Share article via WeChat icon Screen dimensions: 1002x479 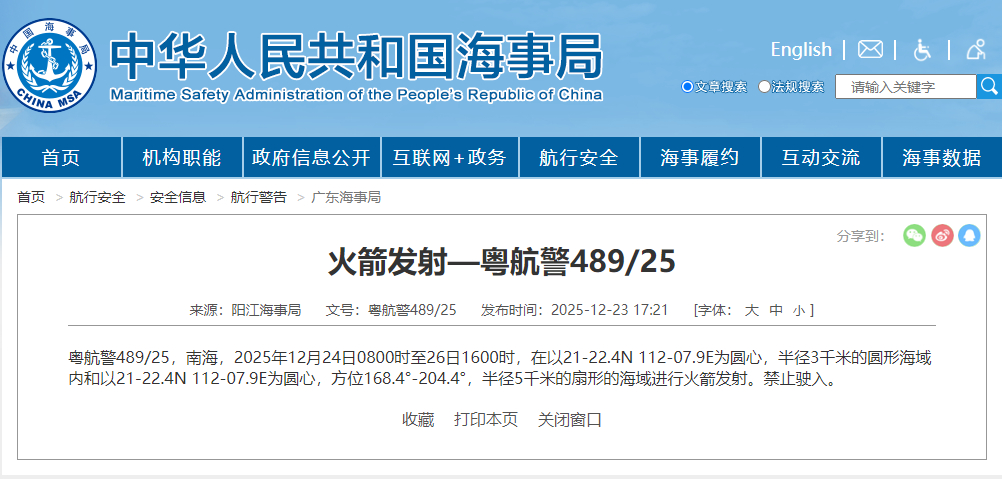pos(914,235)
